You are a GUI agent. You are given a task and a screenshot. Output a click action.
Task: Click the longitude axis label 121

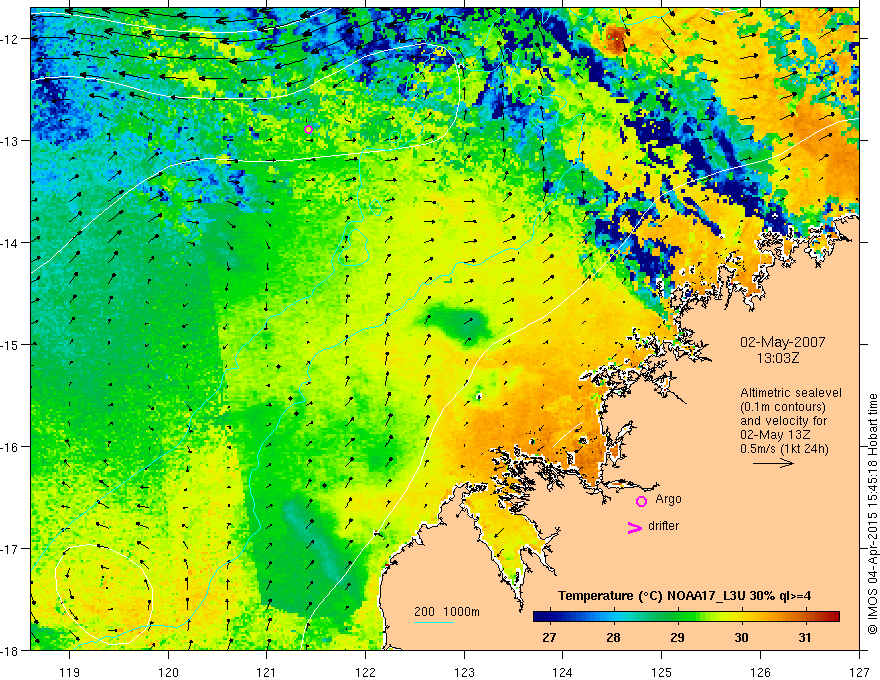267,672
